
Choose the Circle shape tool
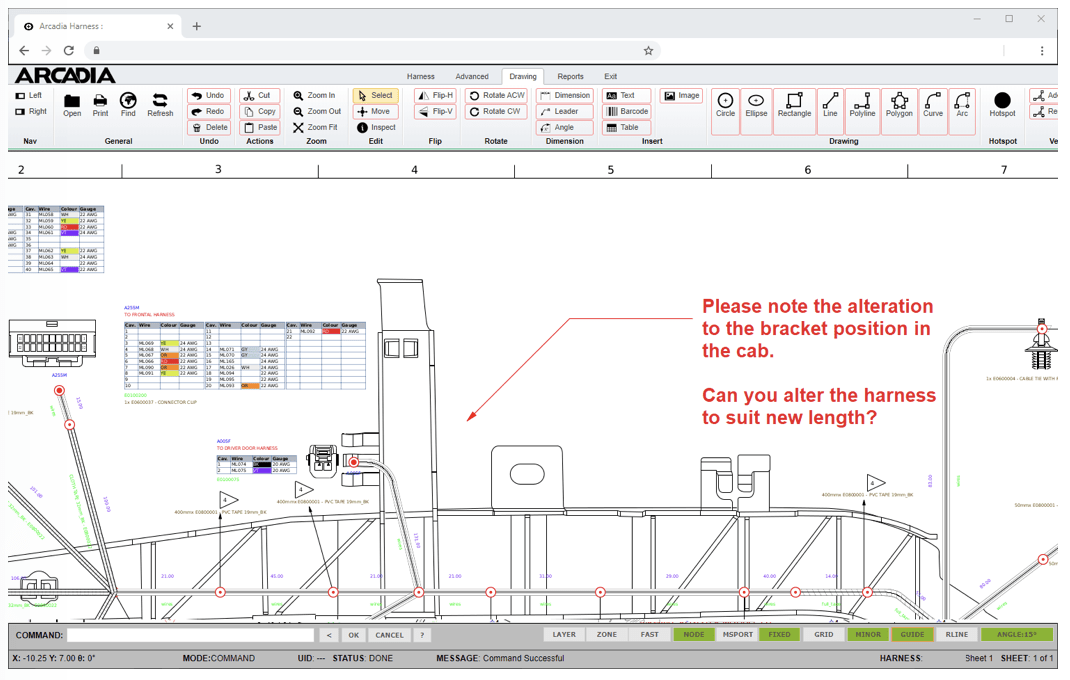[725, 104]
